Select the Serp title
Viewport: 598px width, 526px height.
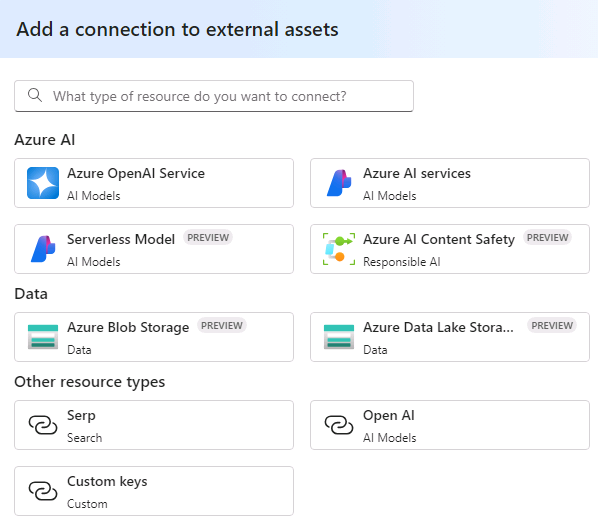[81, 416]
